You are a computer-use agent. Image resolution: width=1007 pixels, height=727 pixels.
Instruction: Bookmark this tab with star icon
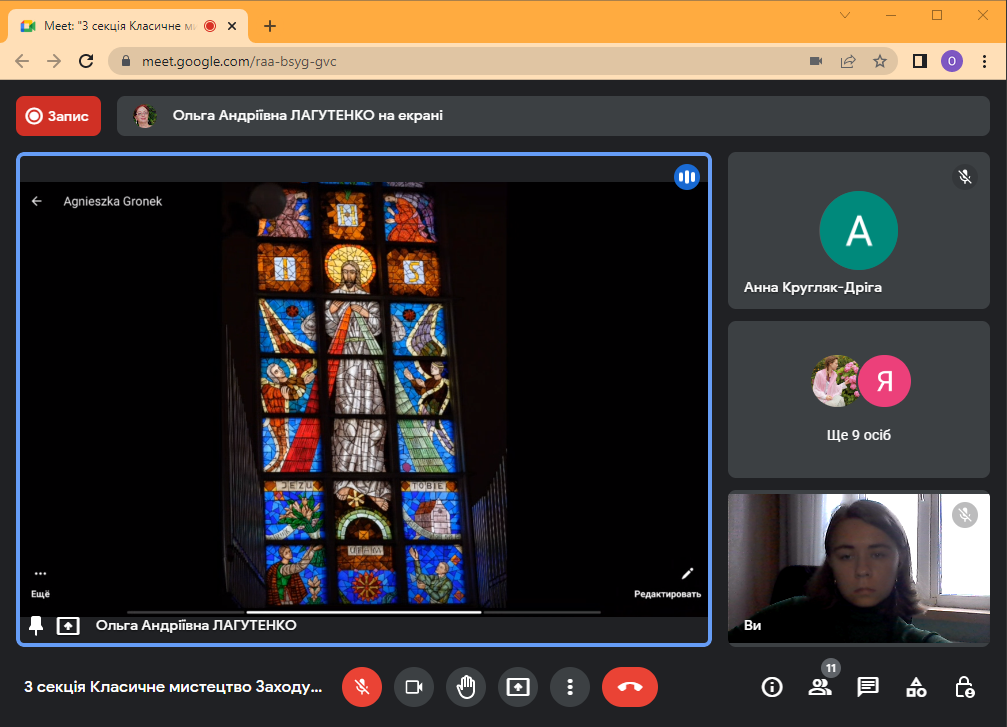[880, 62]
